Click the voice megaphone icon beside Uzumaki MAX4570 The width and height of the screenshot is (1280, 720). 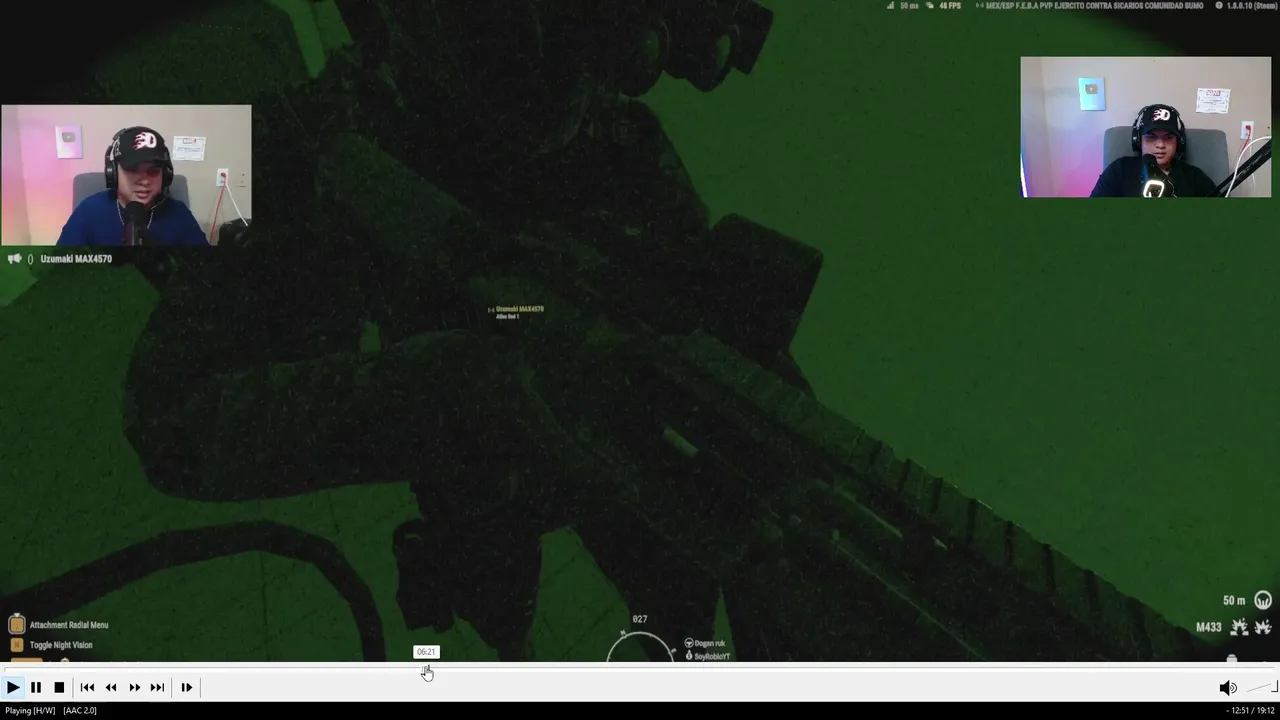(15, 259)
